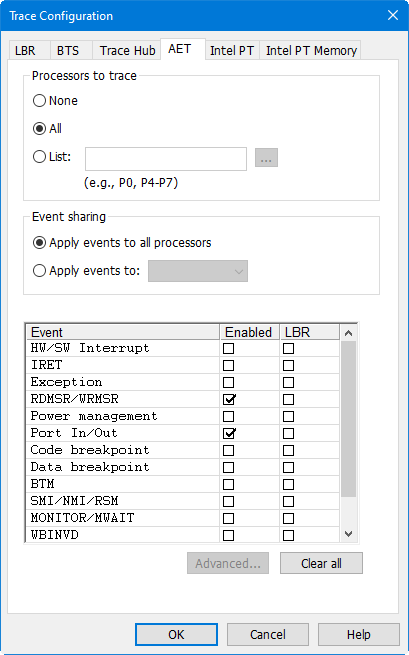Open the Apply events to dropdown
The image size is (409, 655).
pyautogui.click(x=198, y=271)
